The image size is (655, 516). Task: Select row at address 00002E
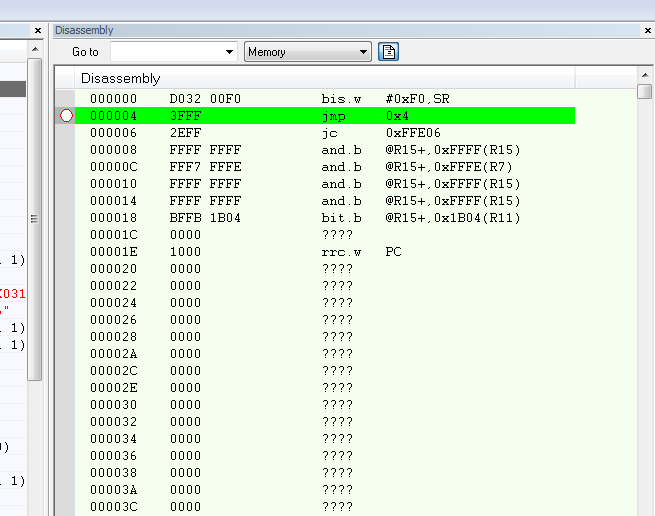(x=325, y=388)
